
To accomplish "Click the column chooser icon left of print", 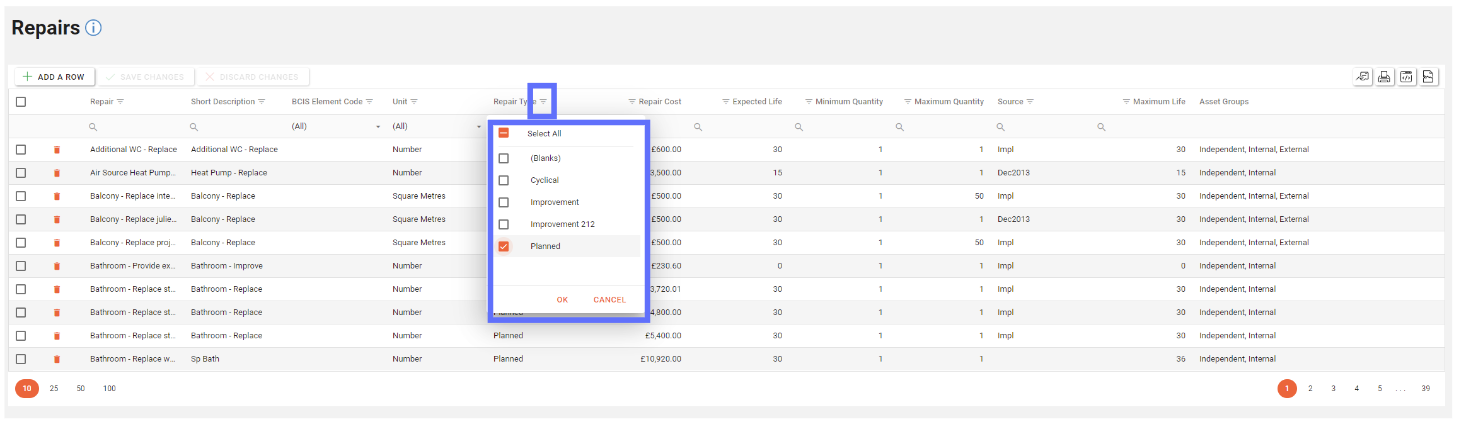I will tap(1362, 77).
